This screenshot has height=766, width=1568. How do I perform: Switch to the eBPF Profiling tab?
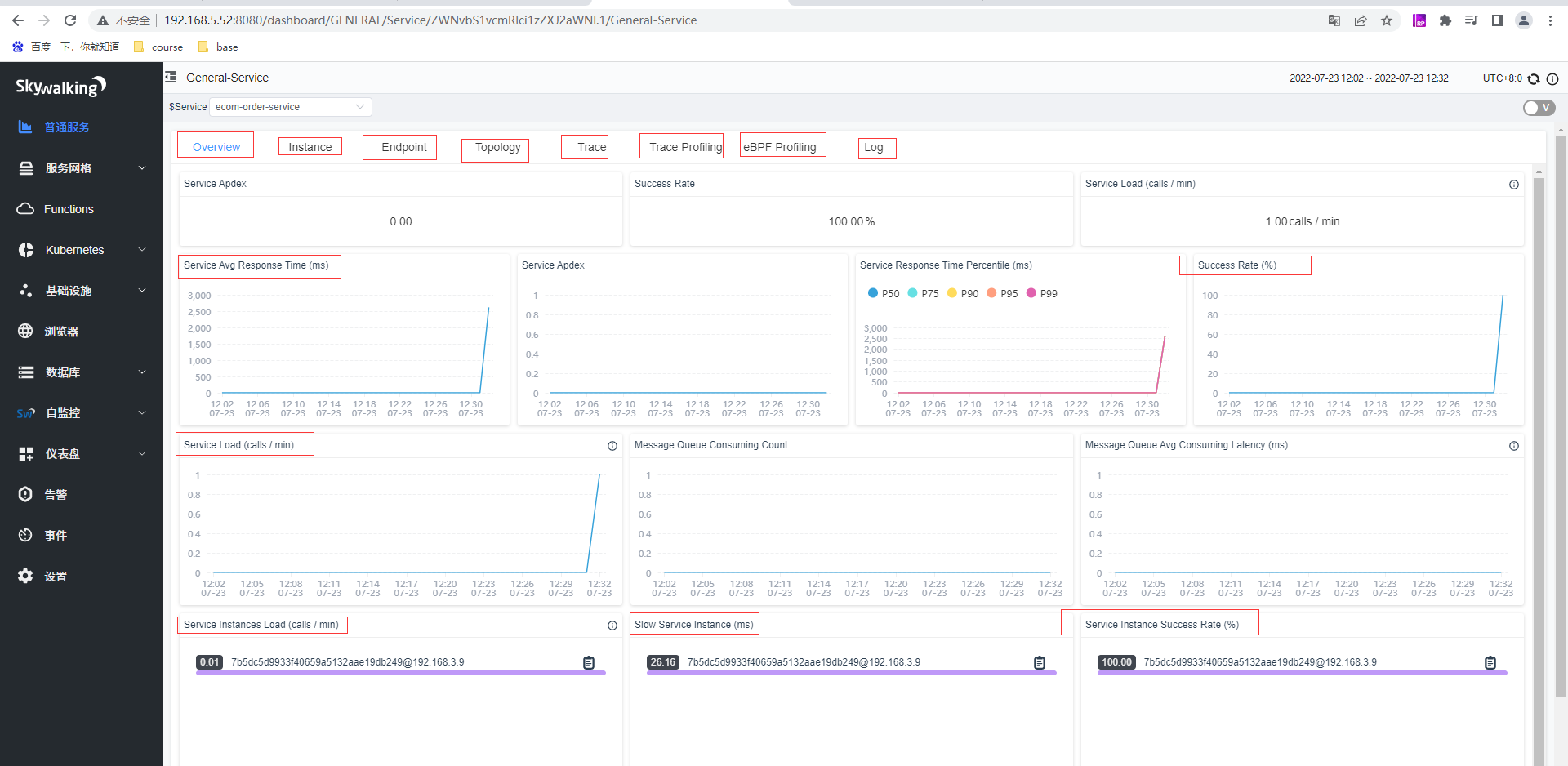pos(780,147)
